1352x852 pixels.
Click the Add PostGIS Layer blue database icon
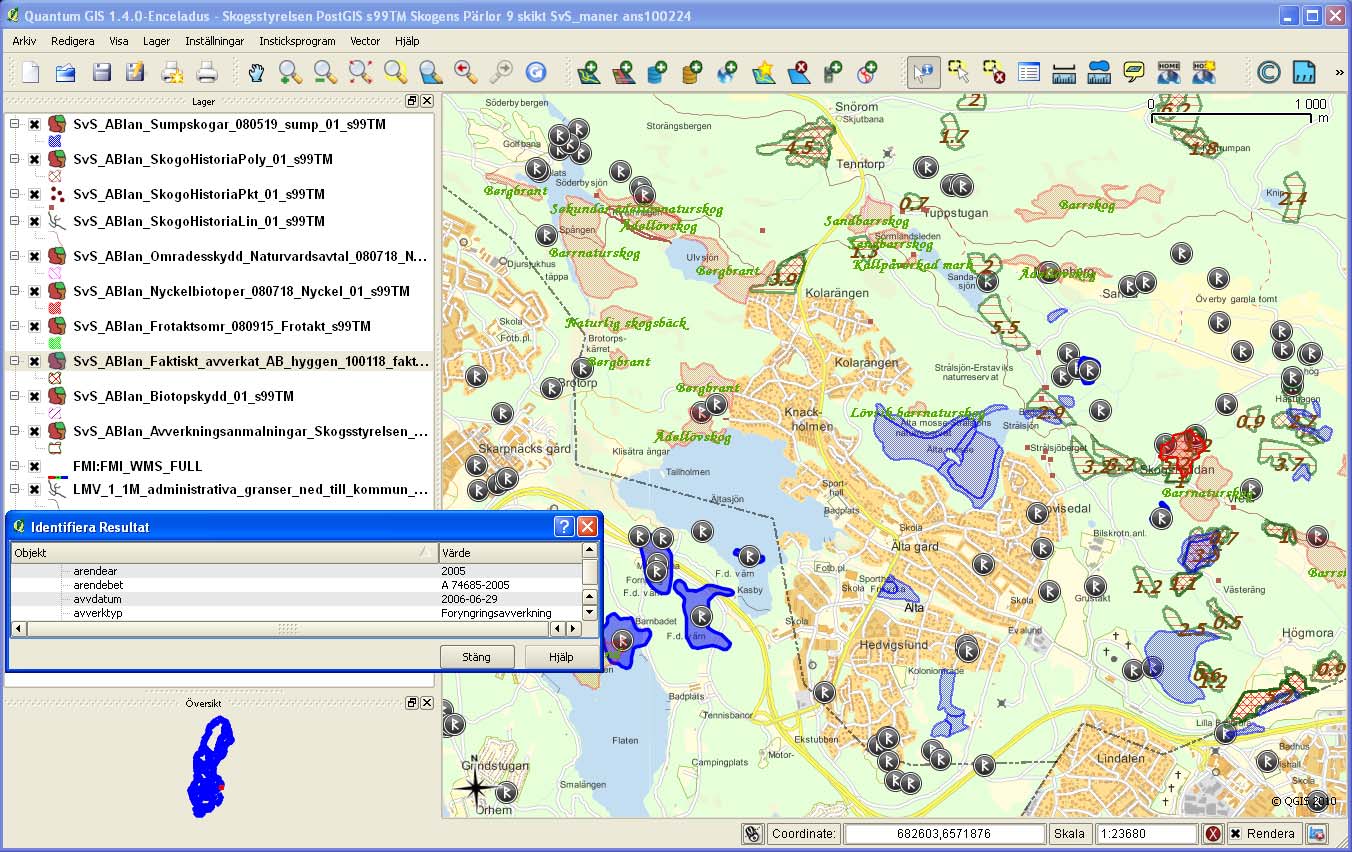pos(658,72)
